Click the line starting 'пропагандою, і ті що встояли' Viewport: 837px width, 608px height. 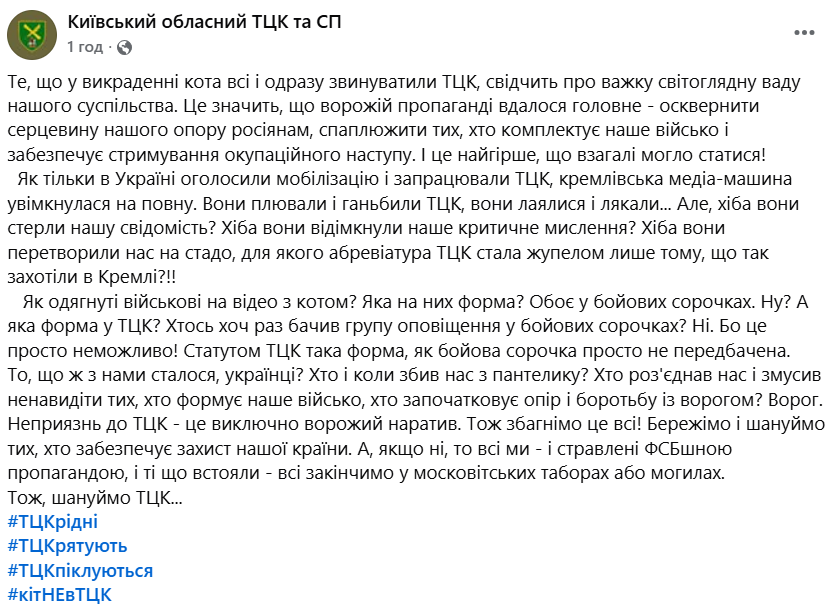point(380,473)
